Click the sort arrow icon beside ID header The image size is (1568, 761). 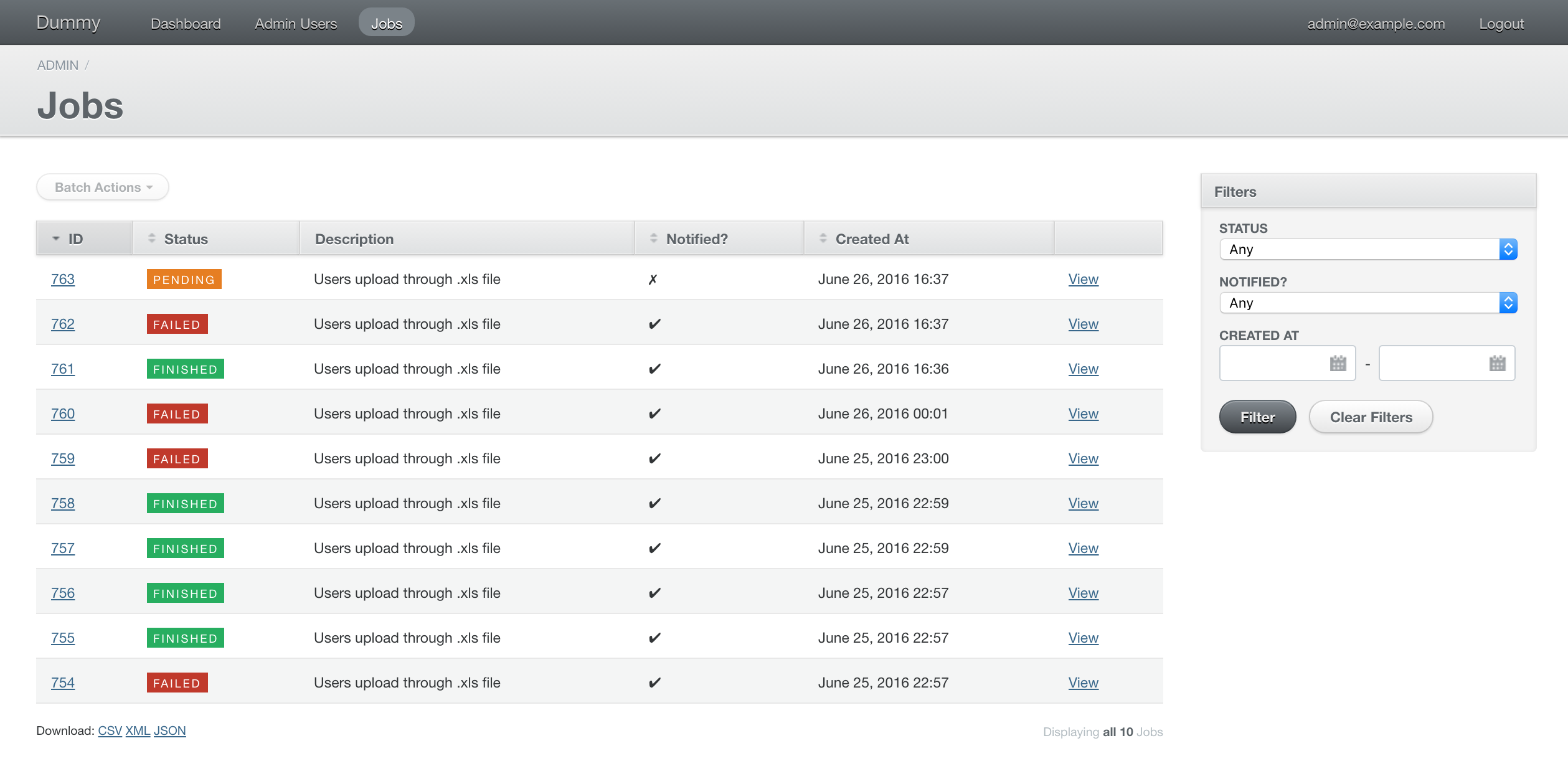(x=56, y=239)
